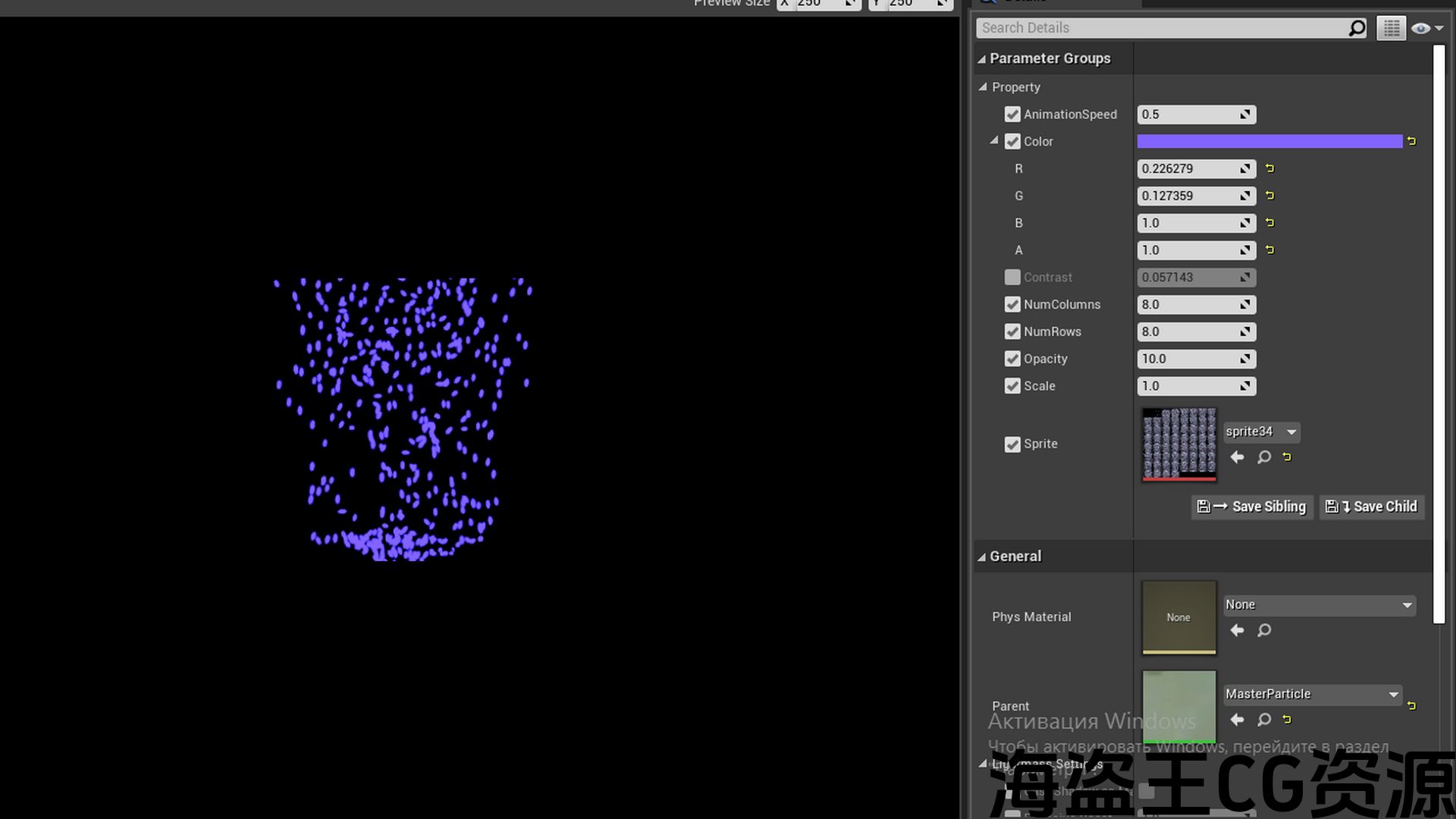Viewport: 1456px width, 819px height.
Task: Browse to MasterParticle parent in Content Browser
Action: point(1263,720)
